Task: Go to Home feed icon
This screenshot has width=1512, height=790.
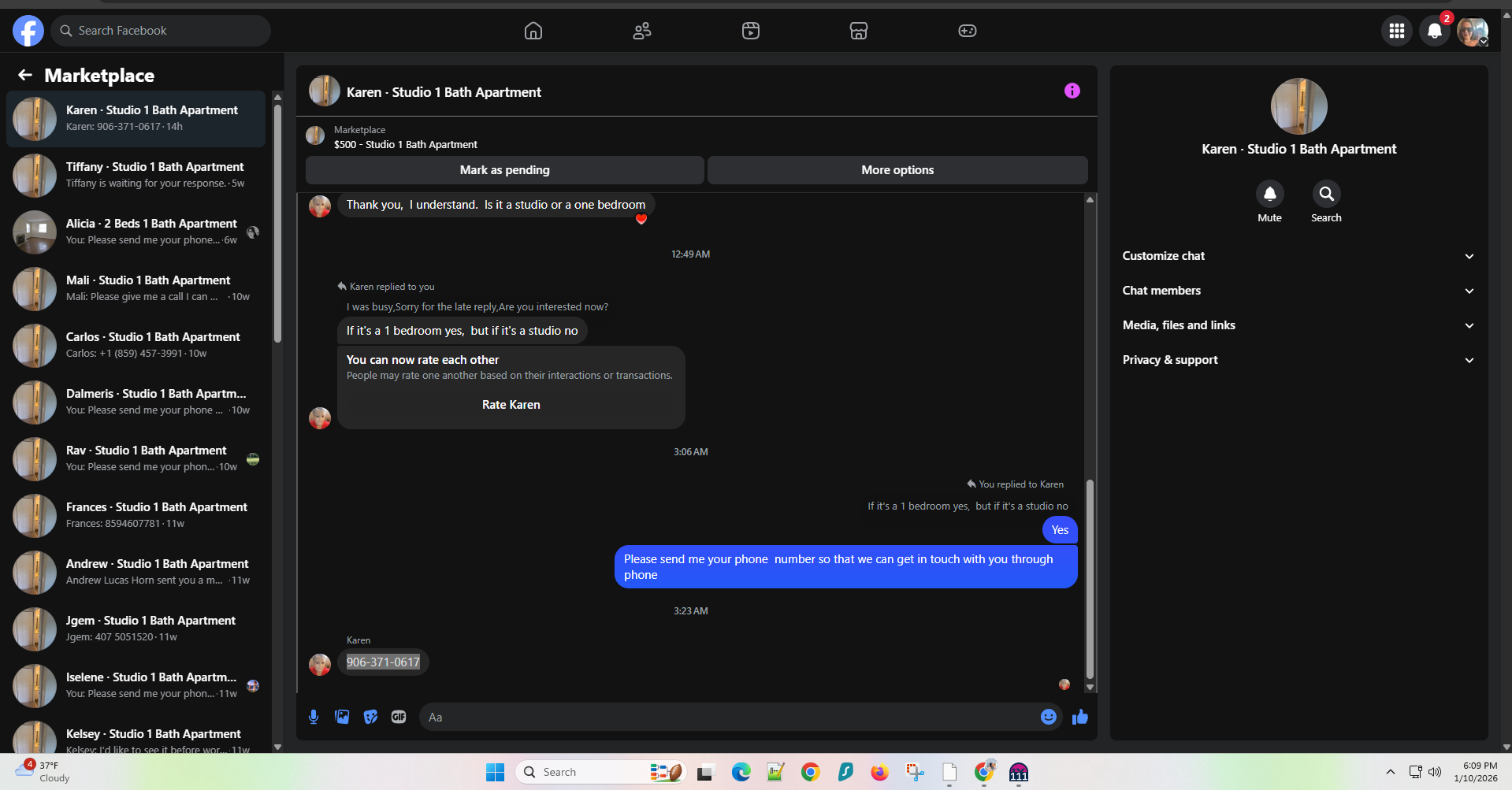Action: pyautogui.click(x=533, y=31)
